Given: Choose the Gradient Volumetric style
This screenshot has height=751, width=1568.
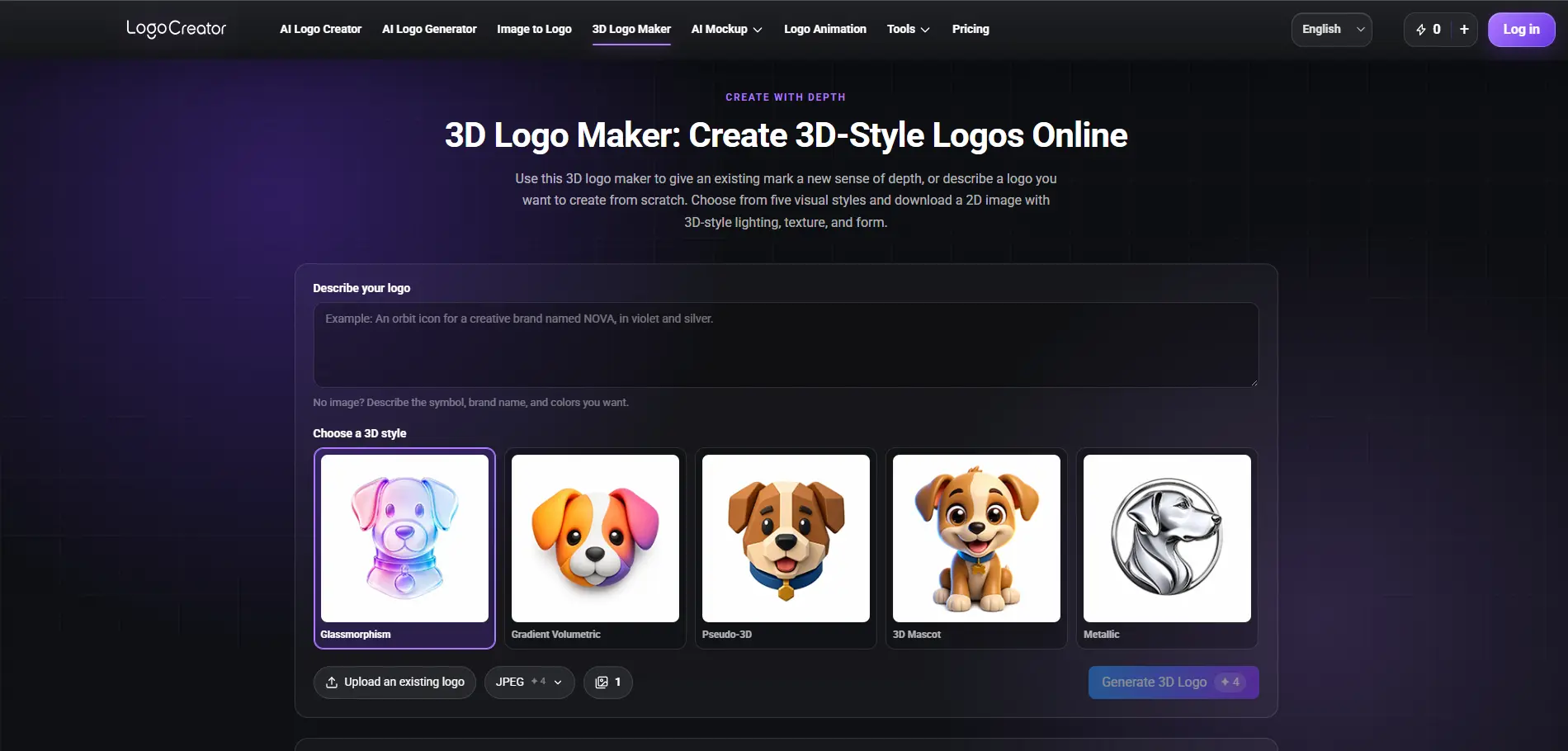Looking at the screenshot, I should (595, 548).
